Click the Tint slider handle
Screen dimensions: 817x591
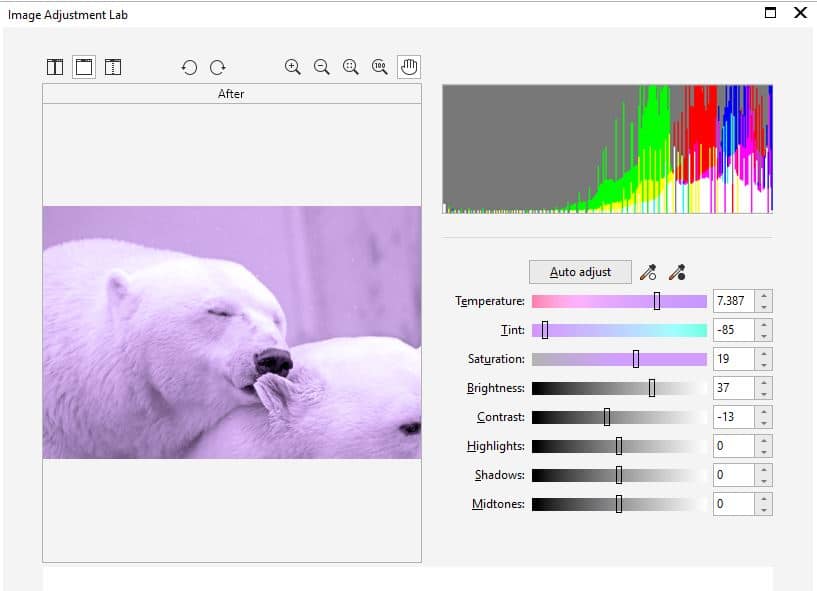coord(545,330)
